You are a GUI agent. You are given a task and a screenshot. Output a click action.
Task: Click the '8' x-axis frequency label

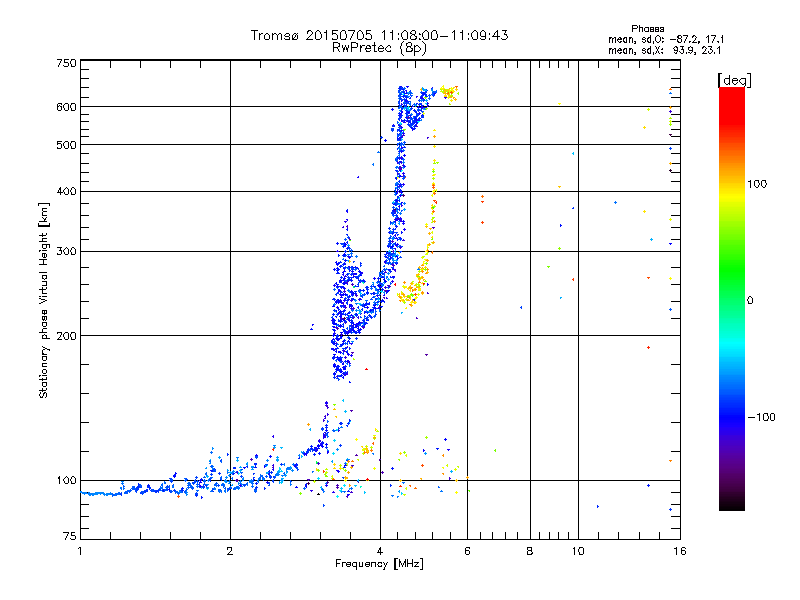point(530,551)
